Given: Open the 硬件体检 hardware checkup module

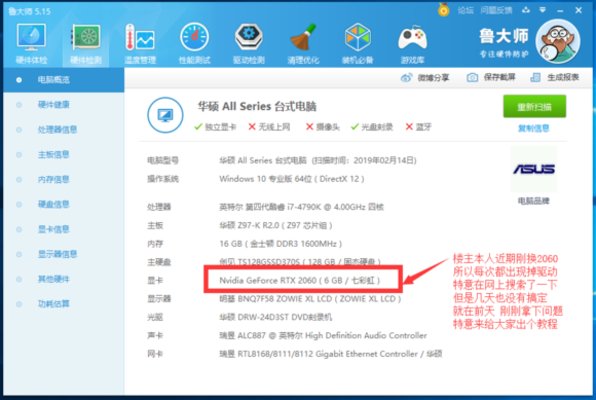Looking at the screenshot, I should point(31,43).
